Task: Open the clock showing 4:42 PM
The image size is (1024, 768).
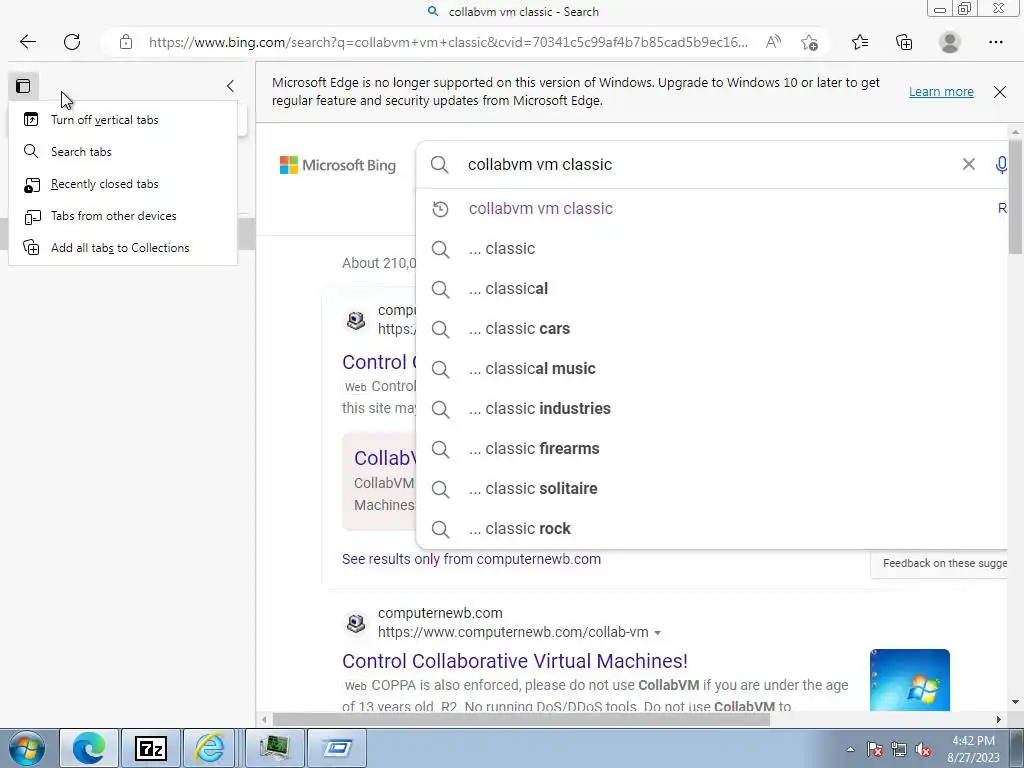Action: pyautogui.click(x=973, y=749)
